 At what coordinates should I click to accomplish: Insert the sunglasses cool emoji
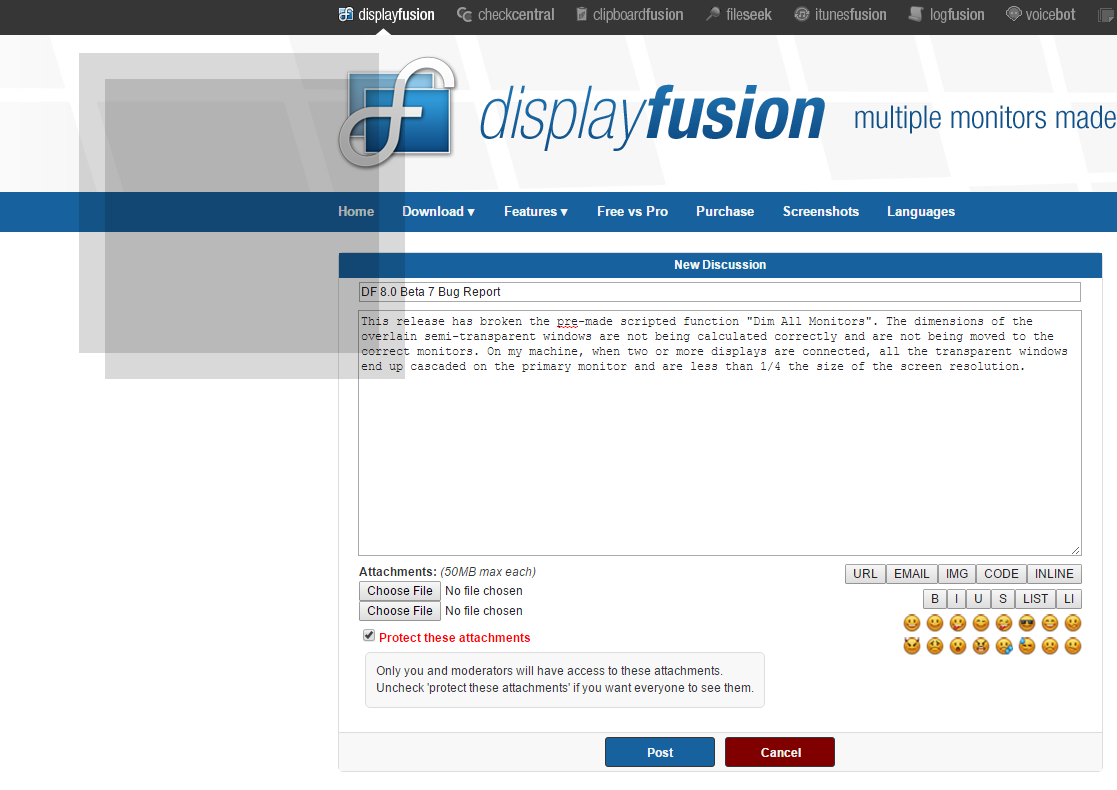tap(1026, 623)
